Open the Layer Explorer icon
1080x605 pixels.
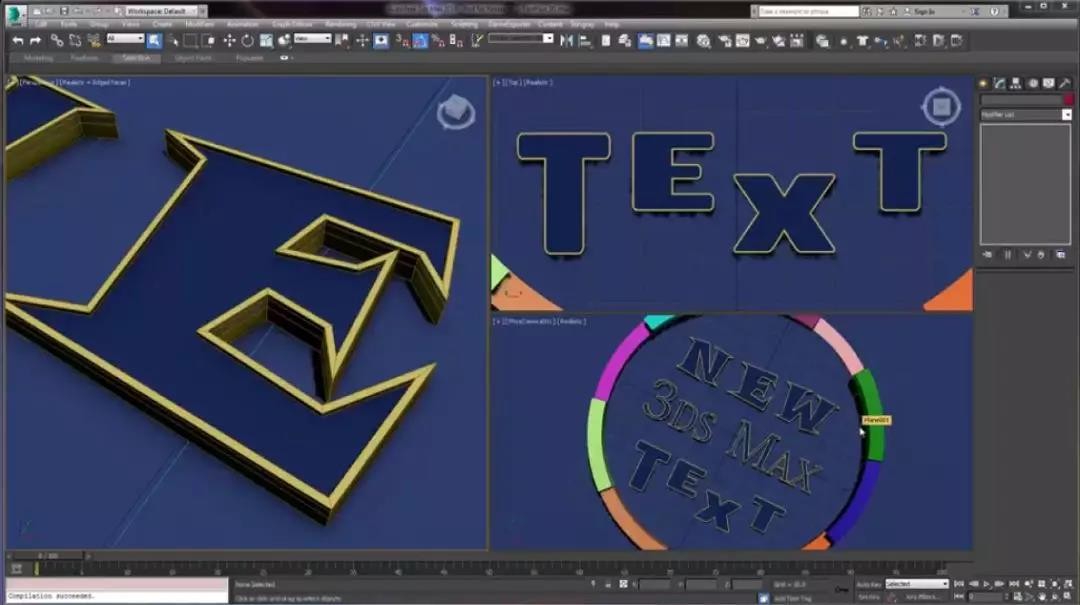coord(625,41)
